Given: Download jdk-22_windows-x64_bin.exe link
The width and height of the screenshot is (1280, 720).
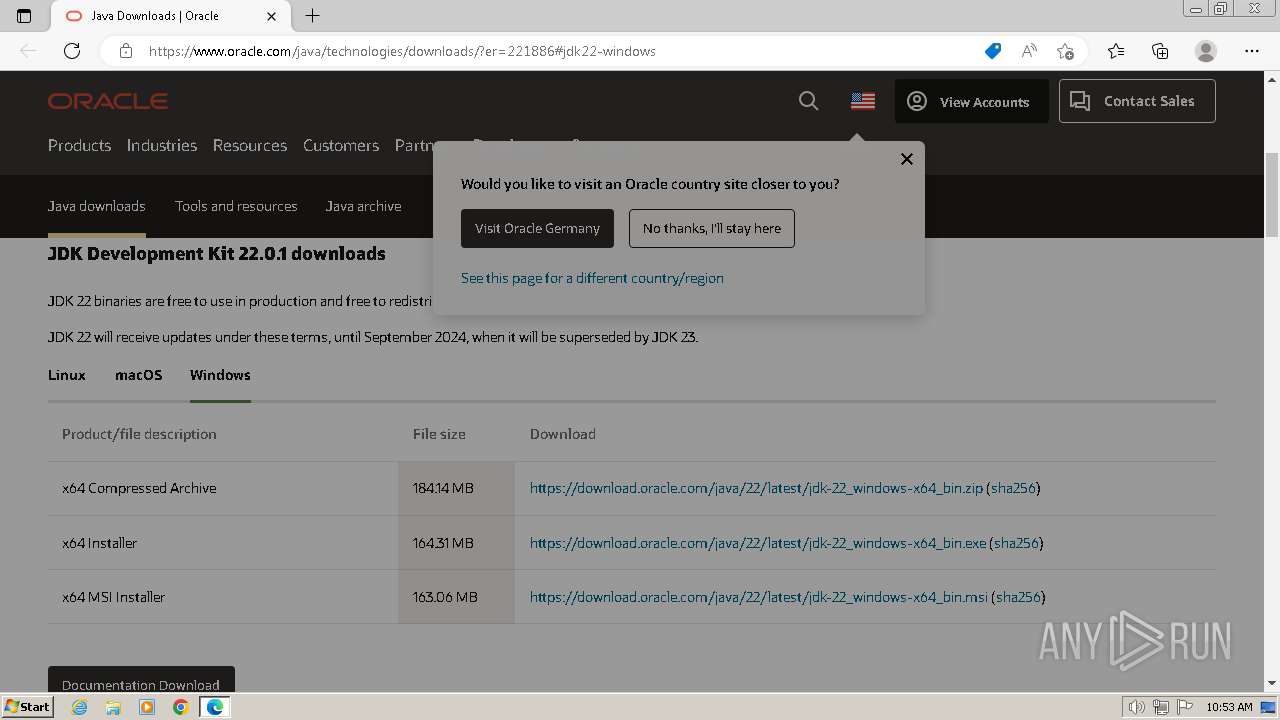Looking at the screenshot, I should (758, 543).
